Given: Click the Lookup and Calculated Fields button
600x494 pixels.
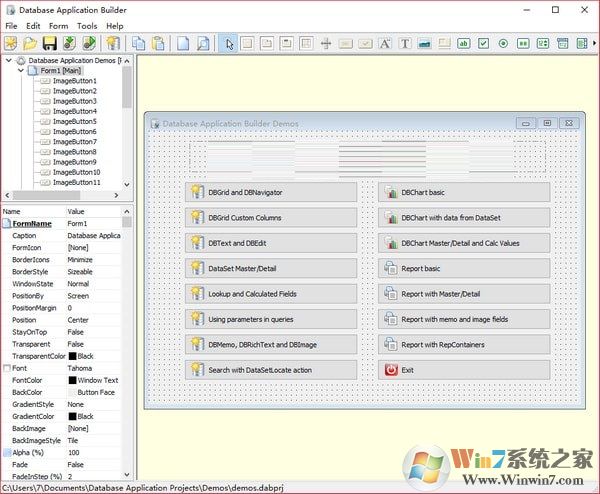Looking at the screenshot, I should (271, 293).
